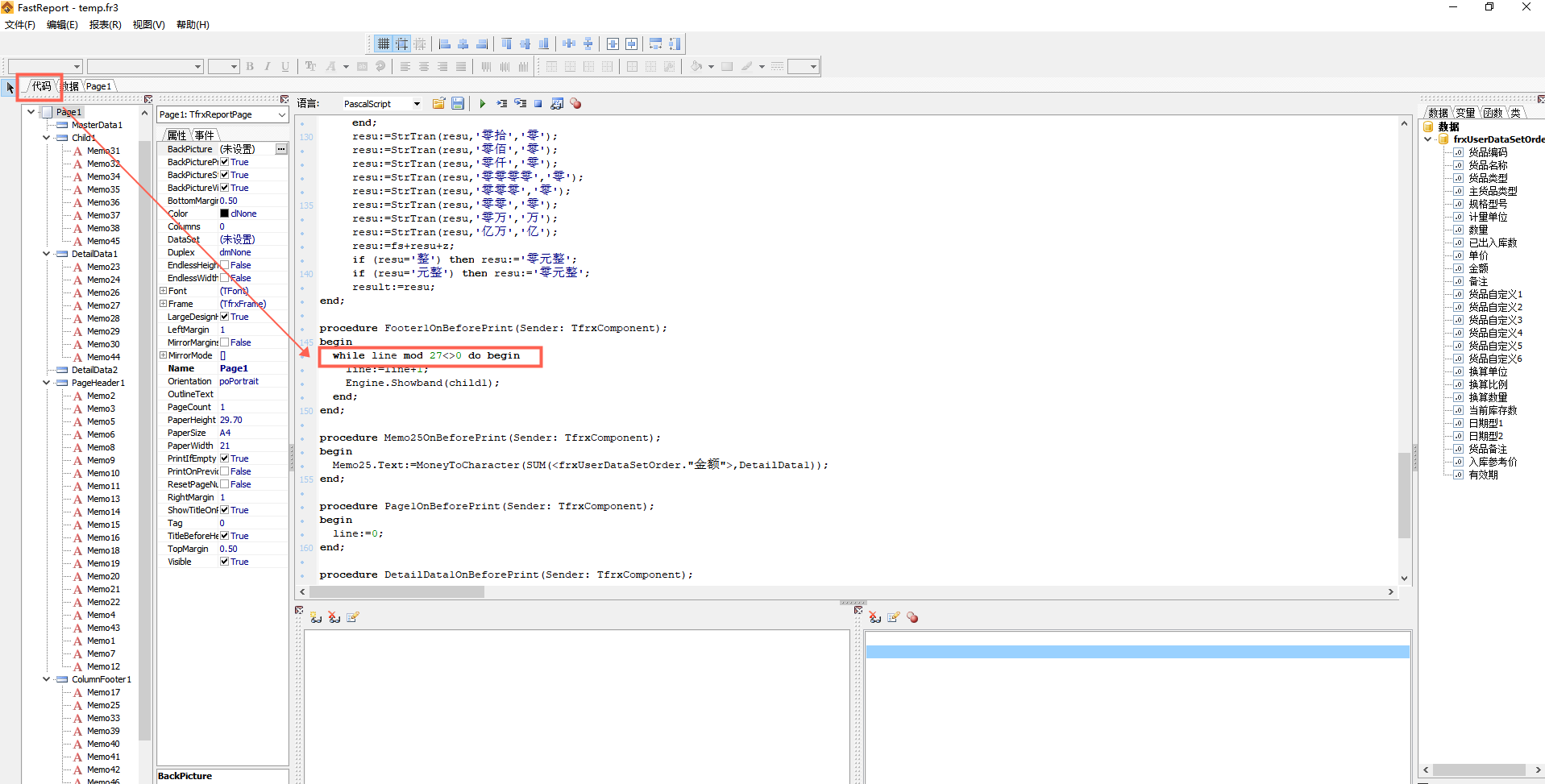The image size is (1545, 784).
Task: Check the EndlessHeight False checkbox
Action: 224,265
